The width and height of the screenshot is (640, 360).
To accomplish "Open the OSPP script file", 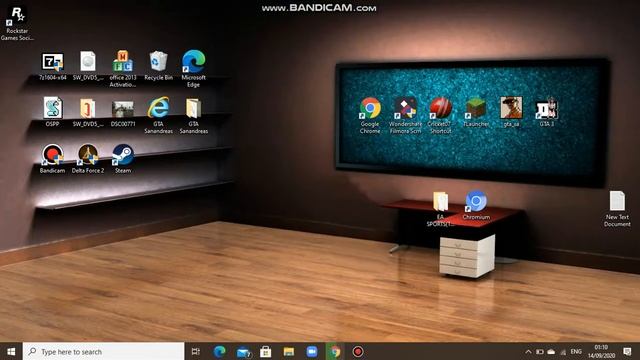I will point(53,112).
